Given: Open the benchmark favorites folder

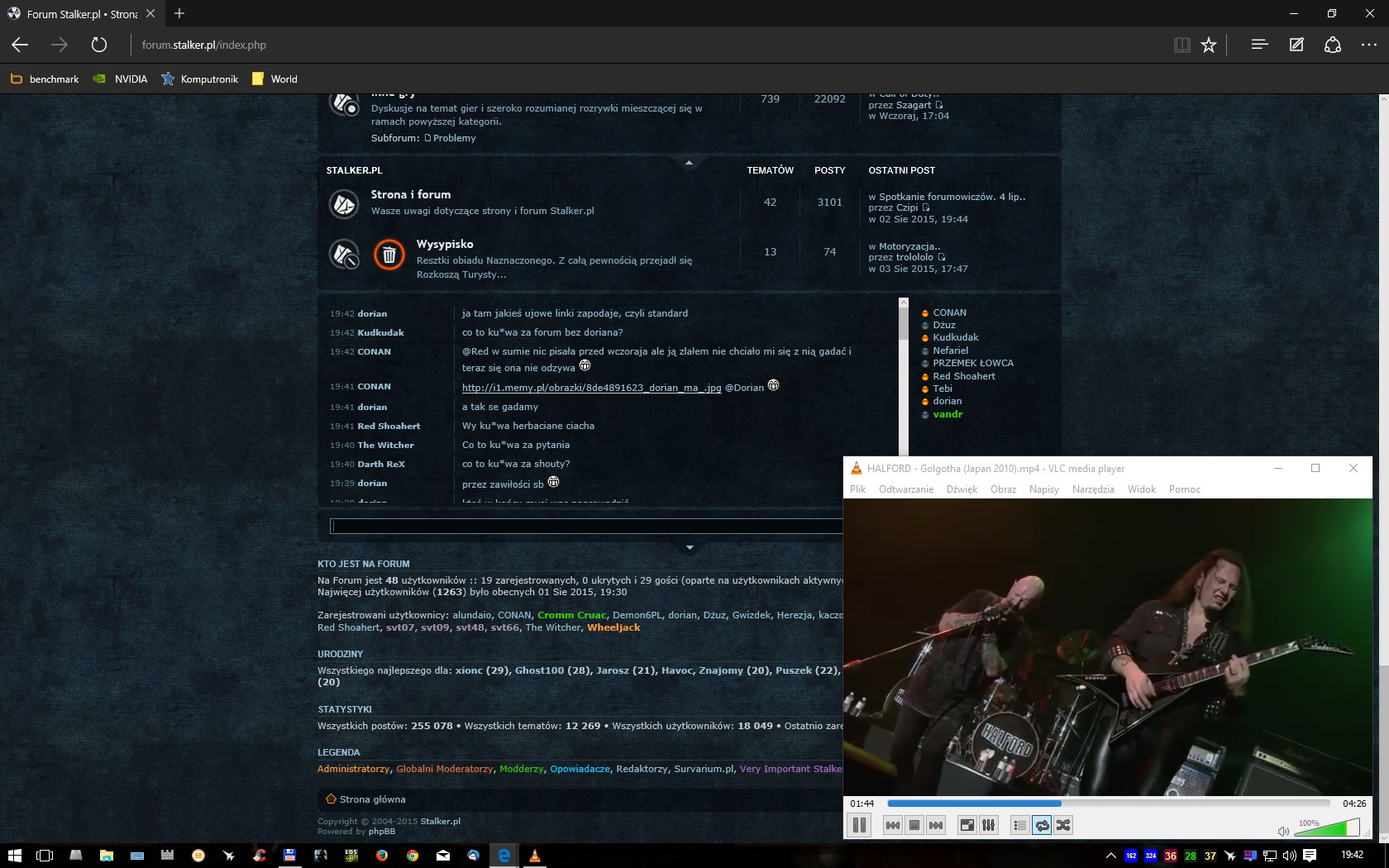Looking at the screenshot, I should (x=45, y=79).
